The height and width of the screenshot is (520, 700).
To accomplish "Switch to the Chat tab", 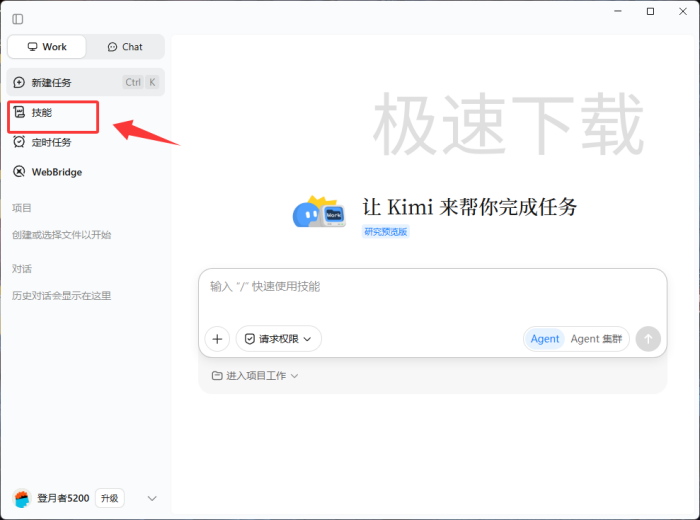I will (x=125, y=47).
